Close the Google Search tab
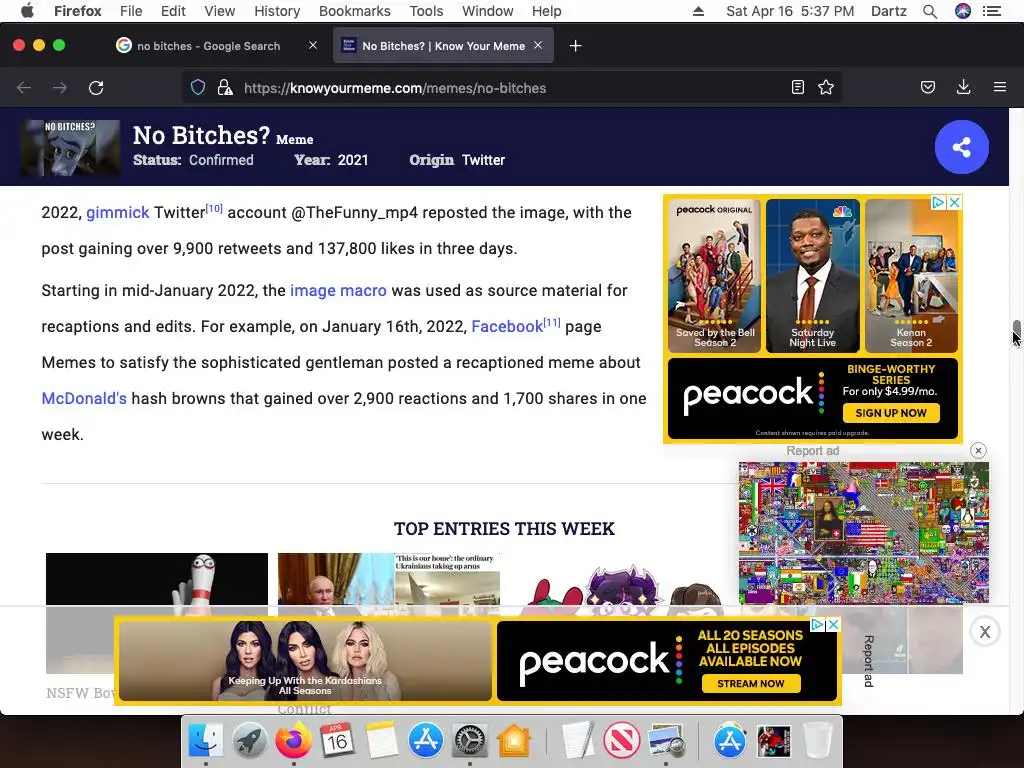The height and width of the screenshot is (768, 1024). click(313, 45)
